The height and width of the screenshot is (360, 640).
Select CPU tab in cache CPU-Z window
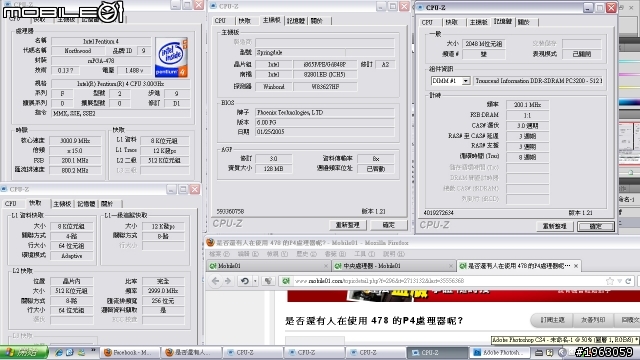(x=11, y=204)
